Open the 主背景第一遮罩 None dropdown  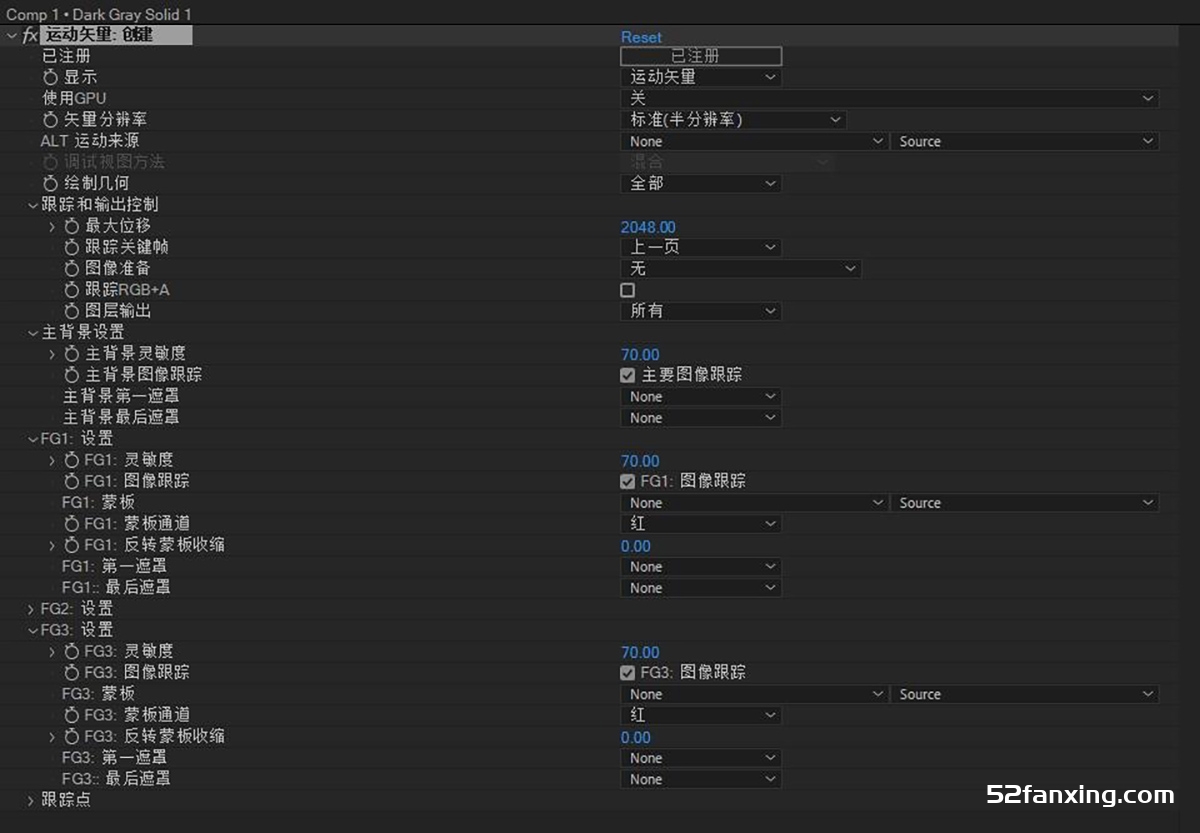701,396
